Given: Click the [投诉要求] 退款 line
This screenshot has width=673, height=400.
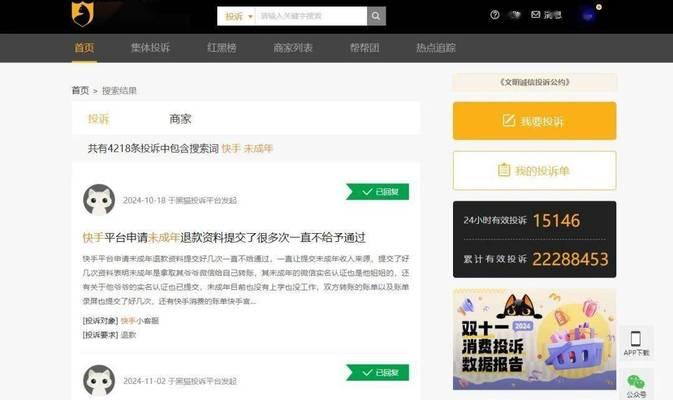Looking at the screenshot, I should click(109, 335).
